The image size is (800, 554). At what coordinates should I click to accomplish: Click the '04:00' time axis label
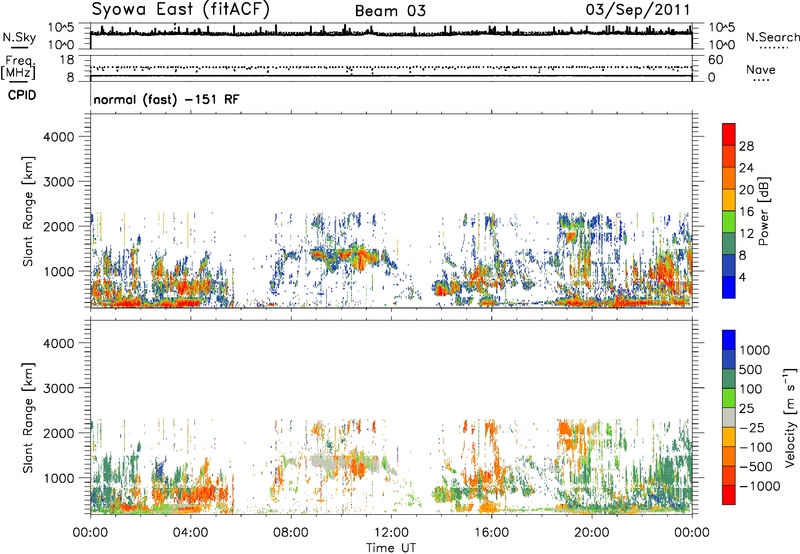pyautogui.click(x=190, y=533)
